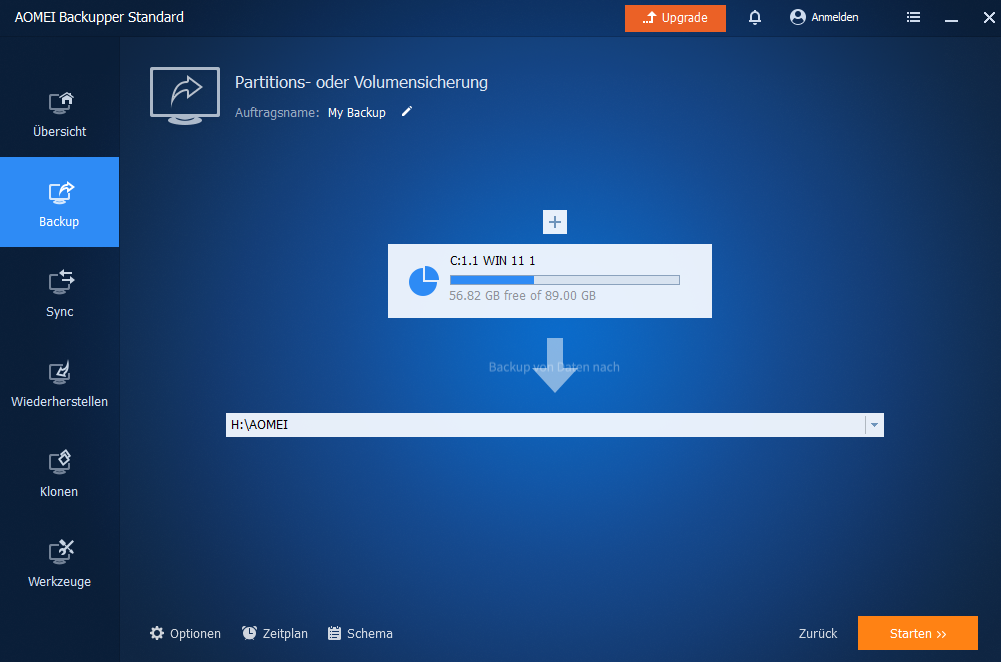The width and height of the screenshot is (1001, 662).
Task: Go back with Zurück
Action: (x=818, y=633)
